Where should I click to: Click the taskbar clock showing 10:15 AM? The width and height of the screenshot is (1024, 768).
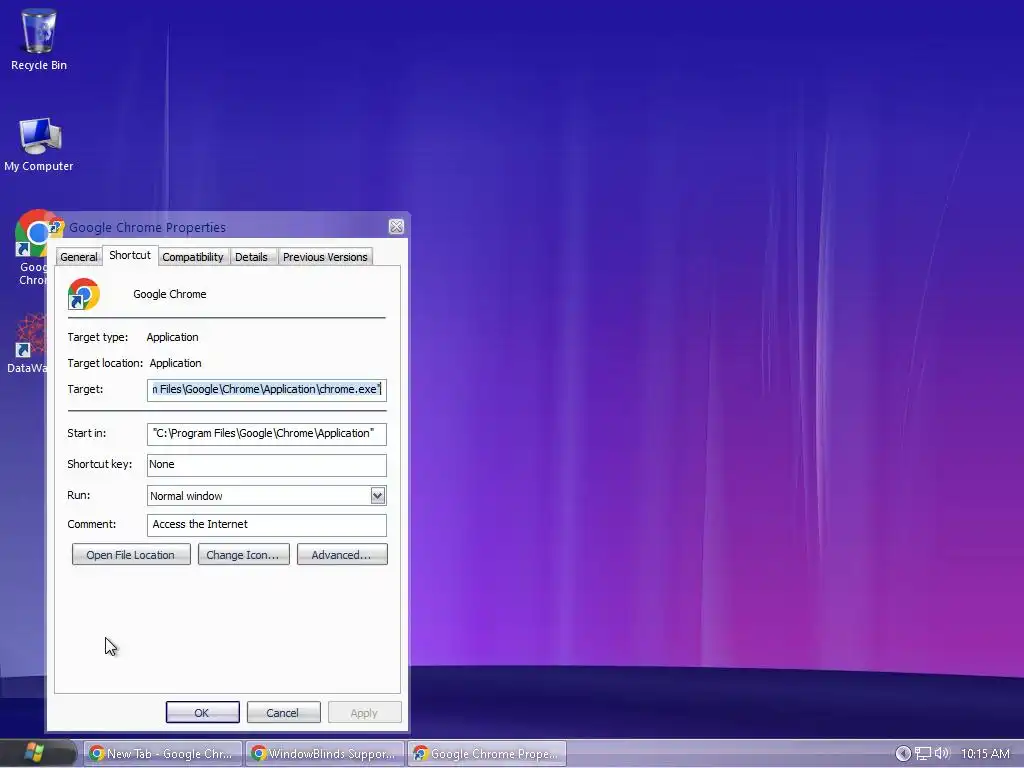click(x=985, y=754)
